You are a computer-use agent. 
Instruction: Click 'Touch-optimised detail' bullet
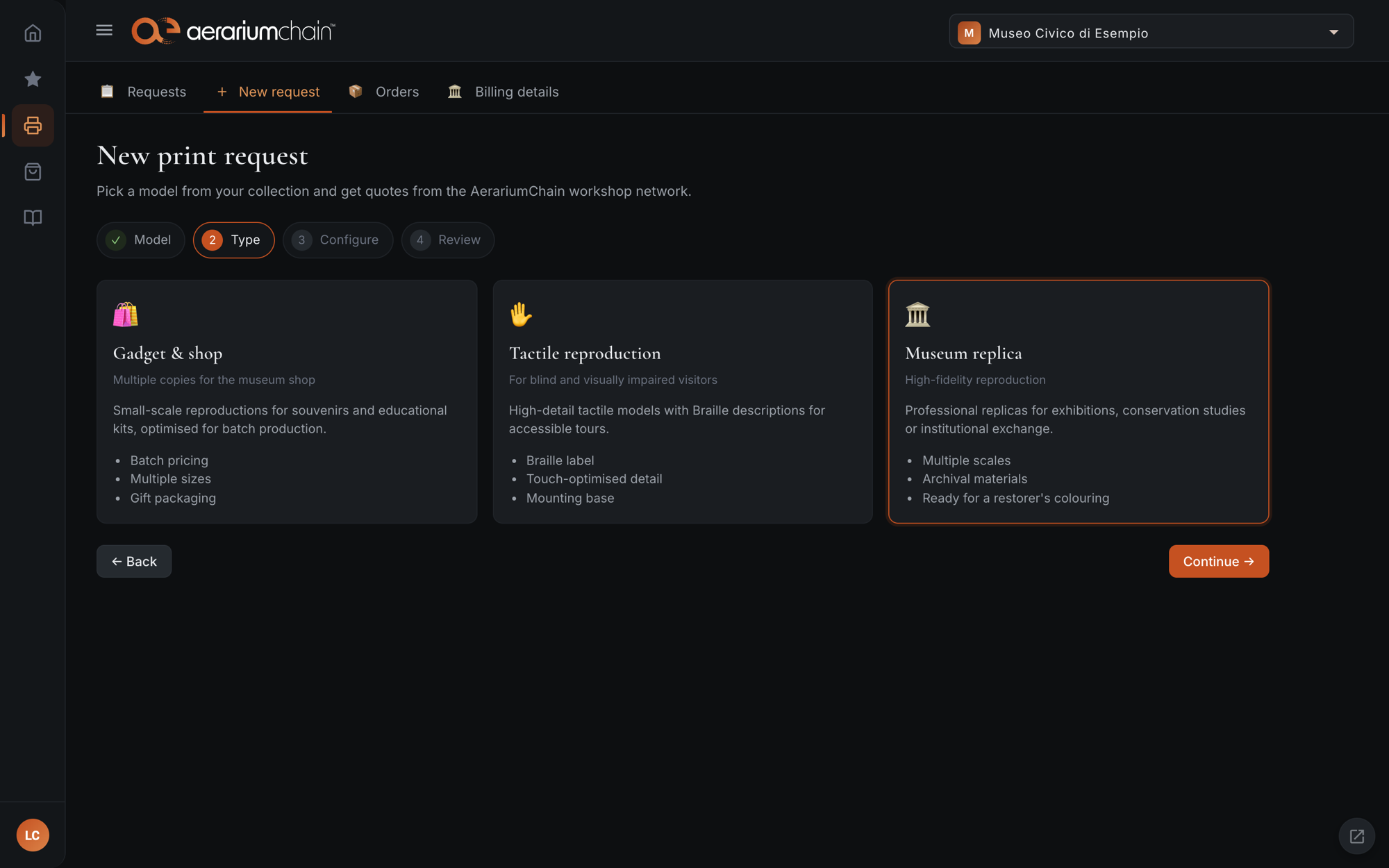[594, 478]
